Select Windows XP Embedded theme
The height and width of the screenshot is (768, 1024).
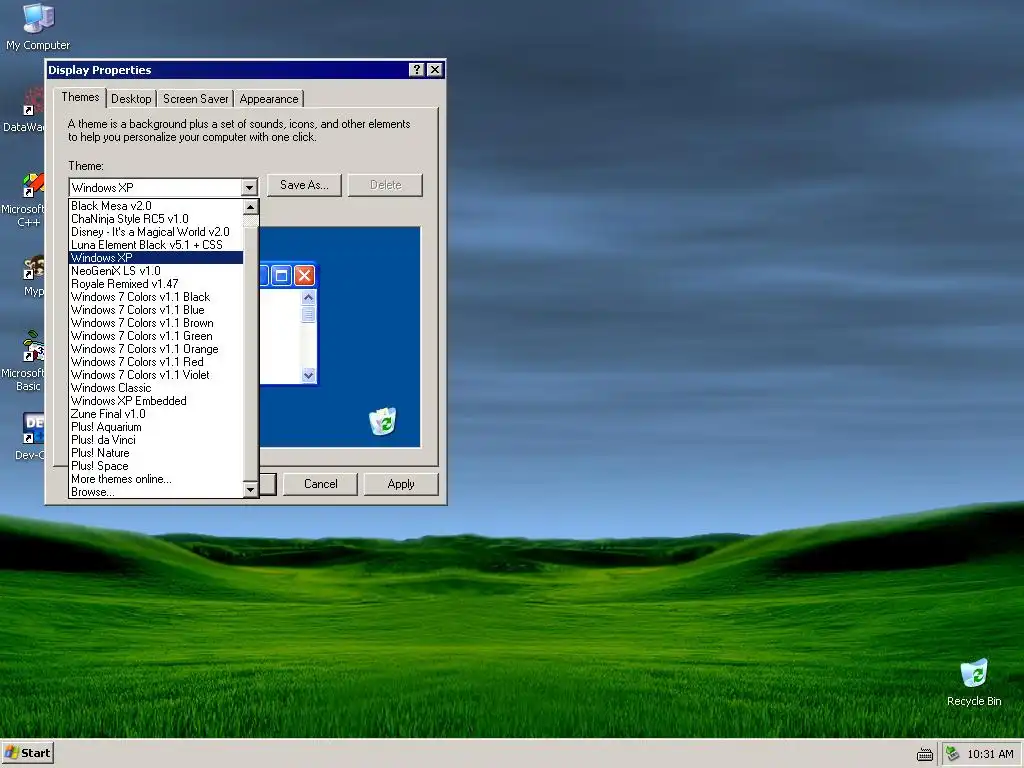(156, 401)
